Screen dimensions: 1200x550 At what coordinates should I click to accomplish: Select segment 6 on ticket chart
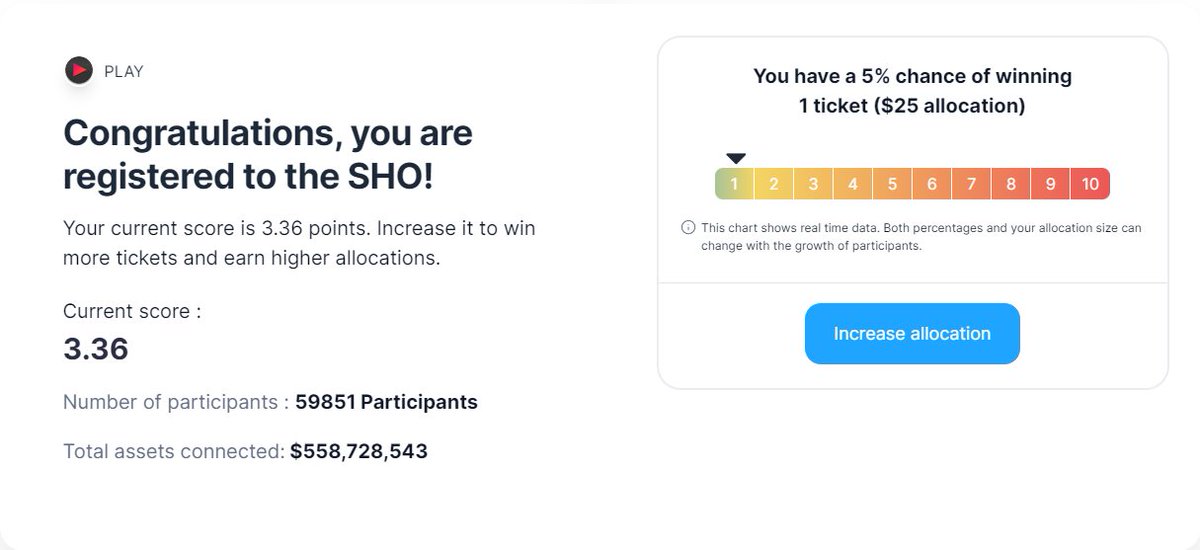(932, 184)
